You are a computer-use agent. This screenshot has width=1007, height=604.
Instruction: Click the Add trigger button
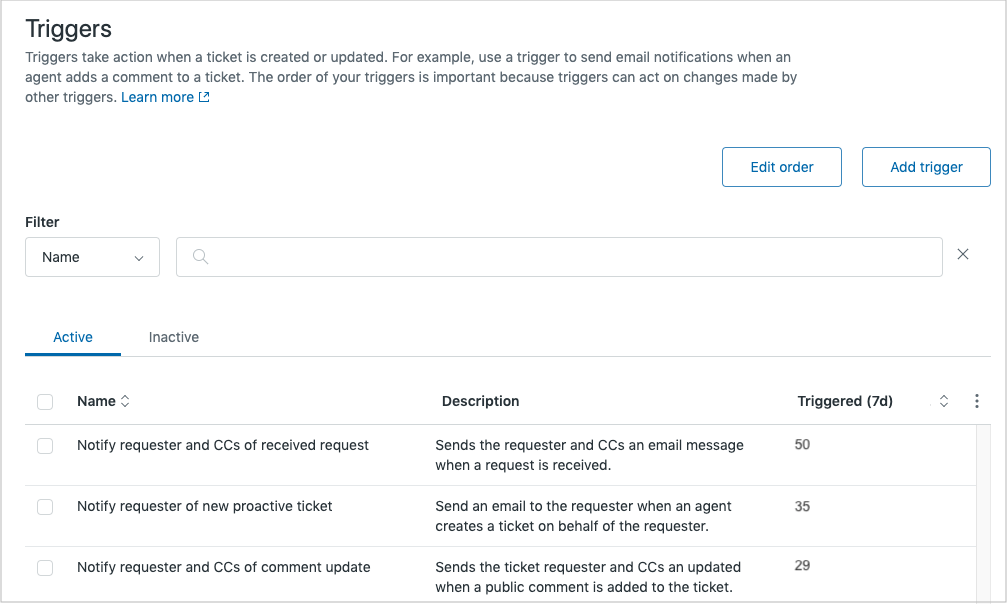tap(926, 167)
